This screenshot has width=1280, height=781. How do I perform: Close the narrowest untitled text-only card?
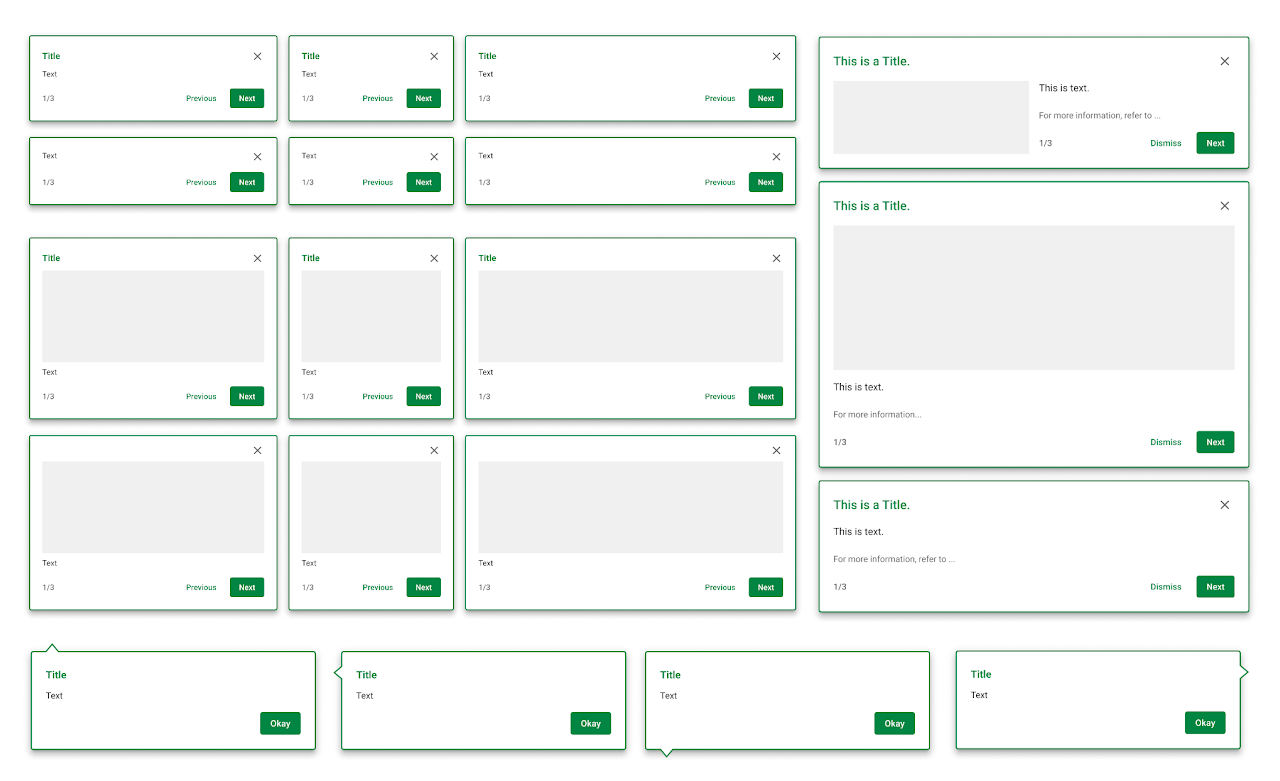(434, 156)
